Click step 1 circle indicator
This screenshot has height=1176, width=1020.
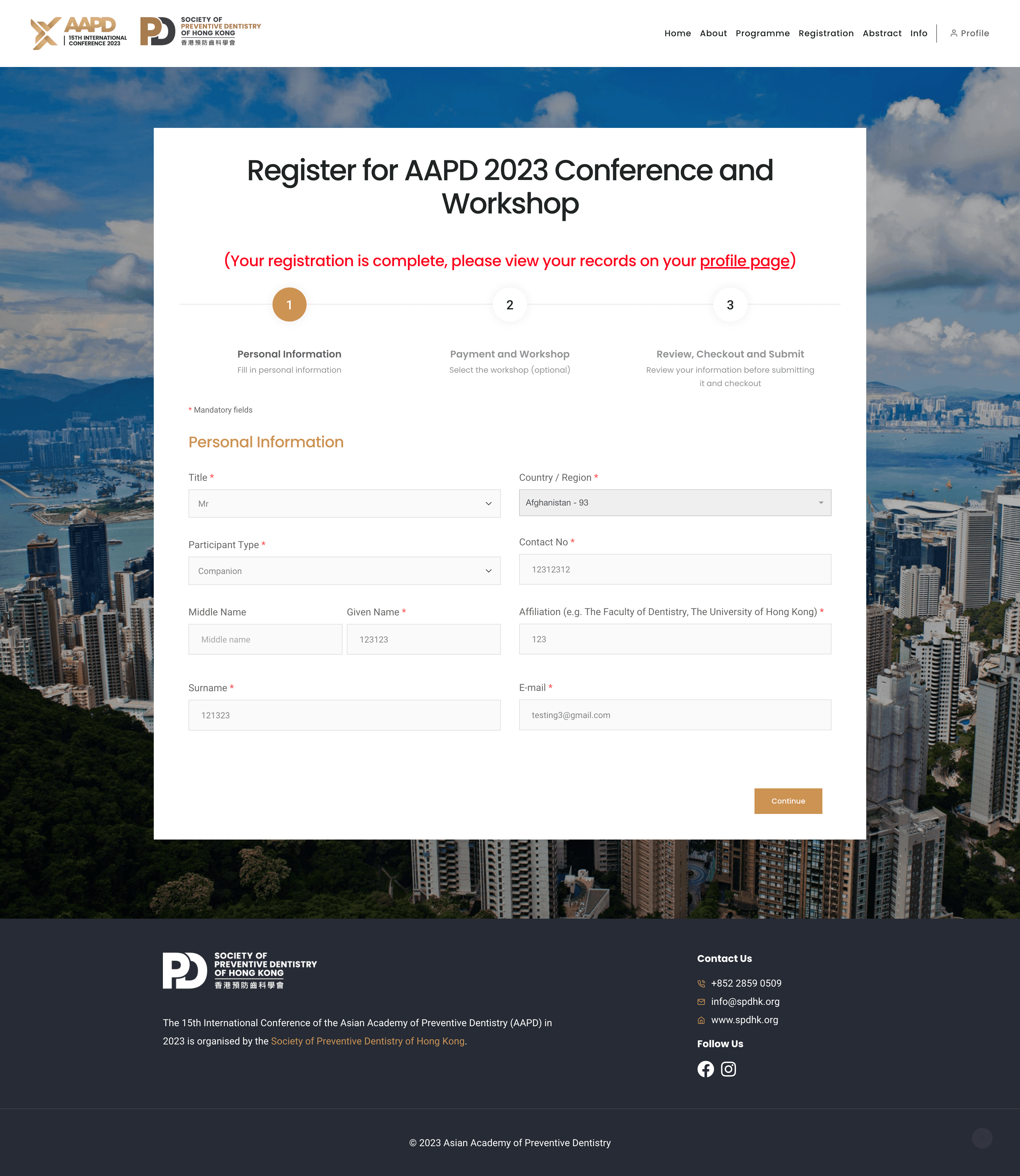[289, 305]
